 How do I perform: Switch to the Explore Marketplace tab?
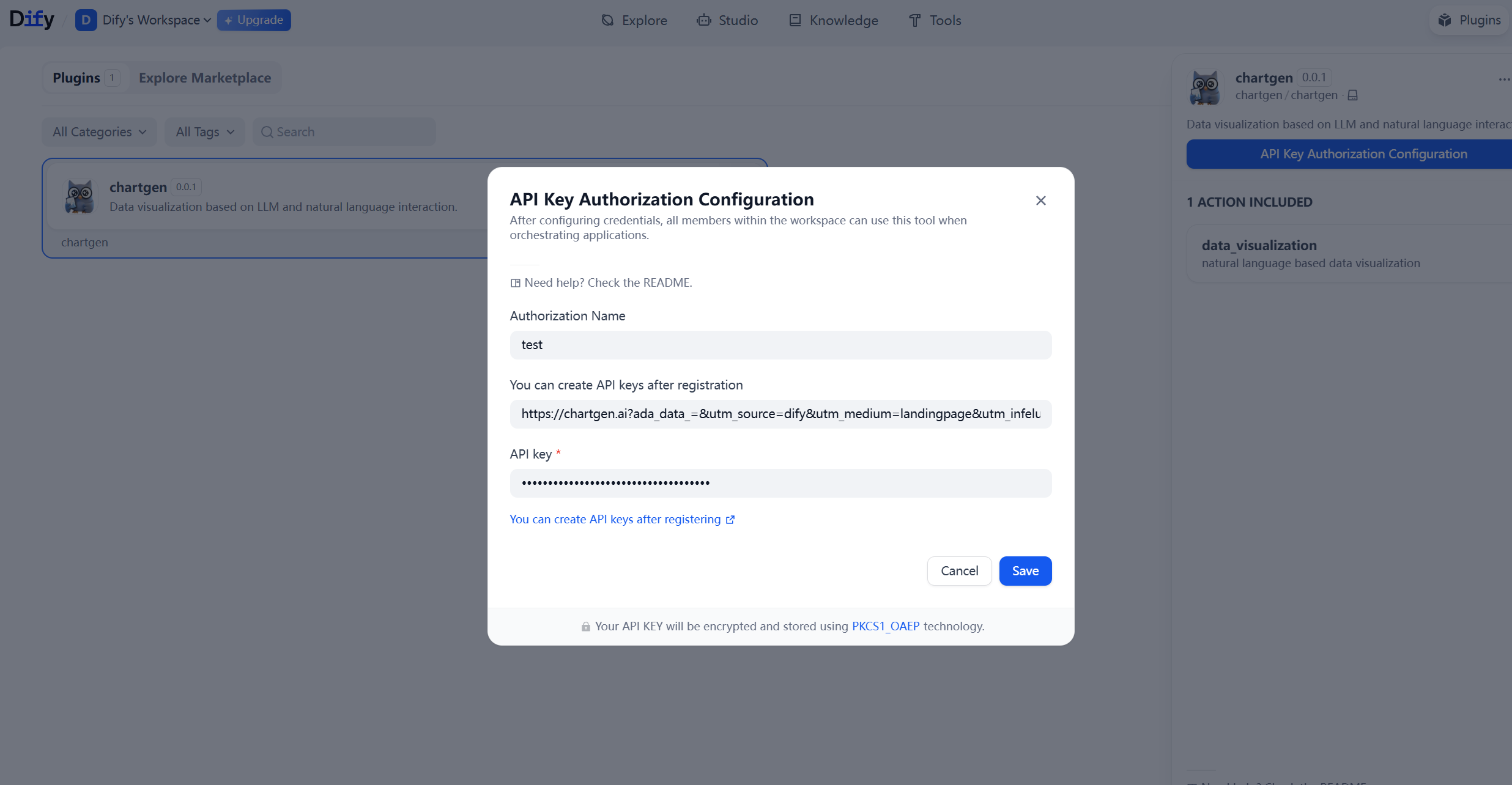204,78
